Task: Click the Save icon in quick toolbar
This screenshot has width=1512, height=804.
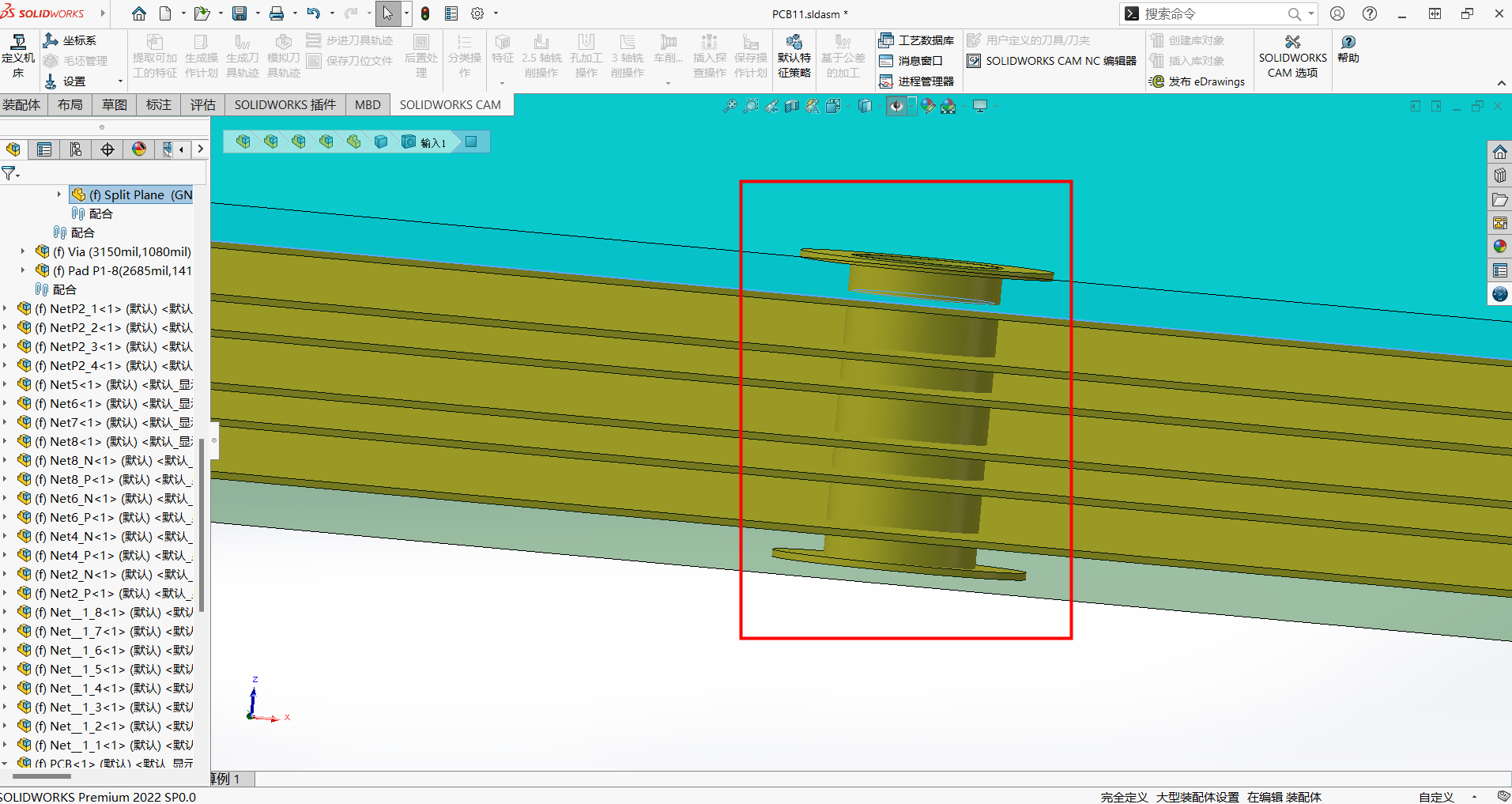Action: pos(239,13)
